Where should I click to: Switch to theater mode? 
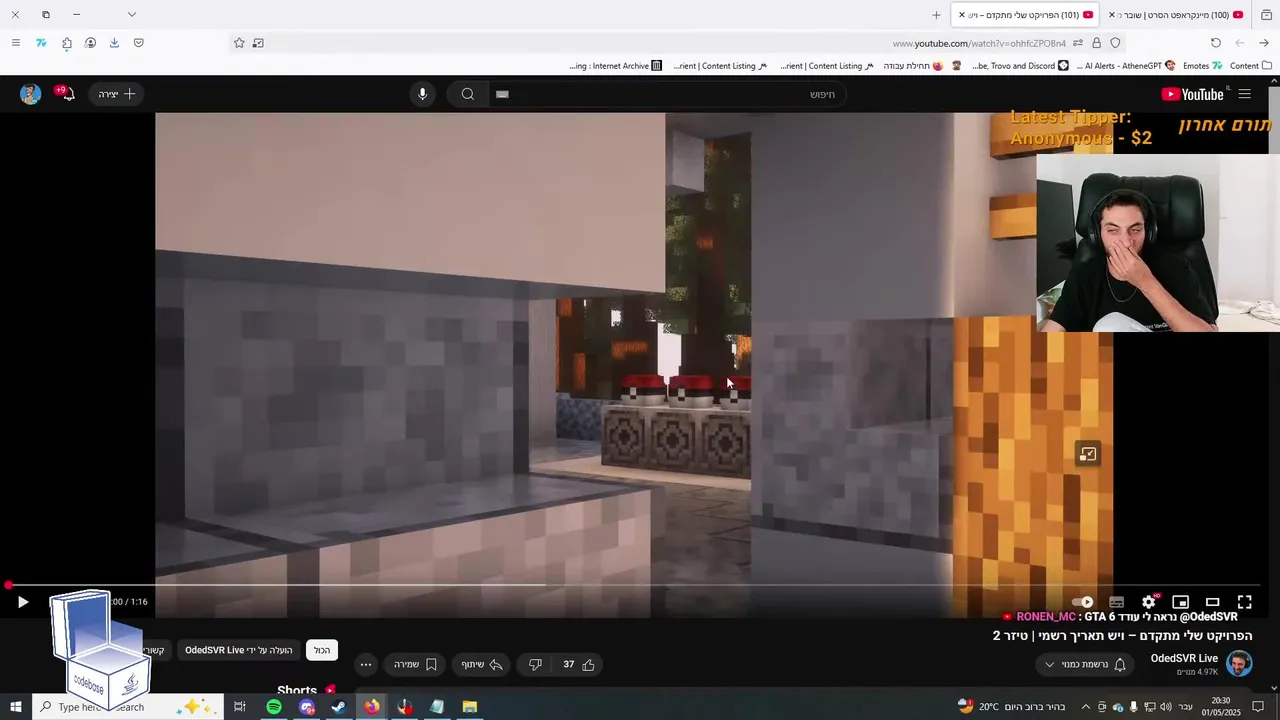[1213, 602]
